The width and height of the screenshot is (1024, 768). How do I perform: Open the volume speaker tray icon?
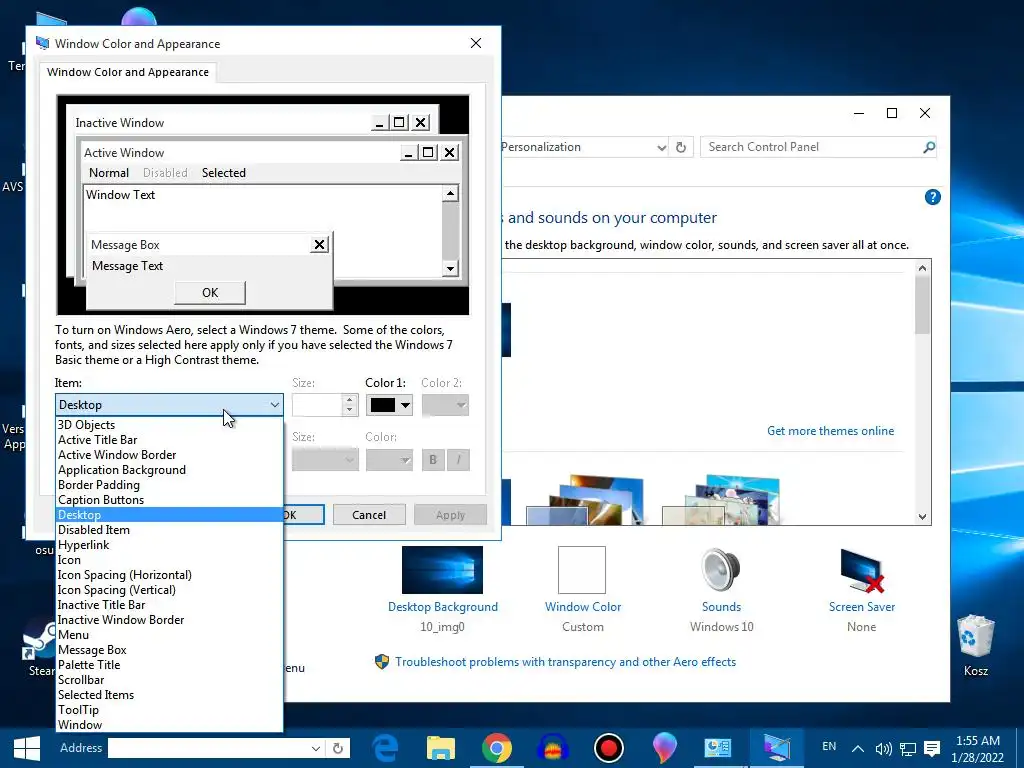click(884, 749)
